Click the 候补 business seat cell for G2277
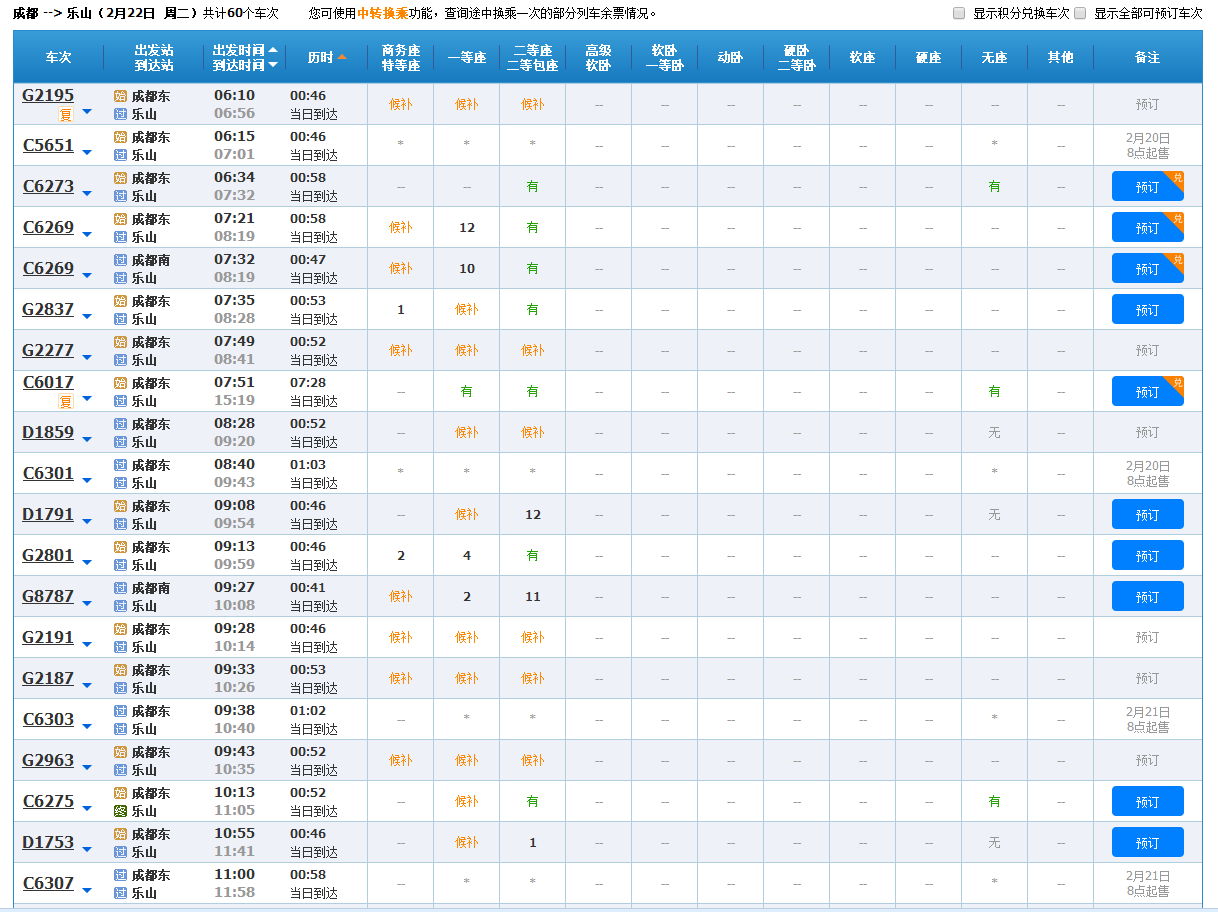This screenshot has width=1218, height=912. click(x=401, y=350)
